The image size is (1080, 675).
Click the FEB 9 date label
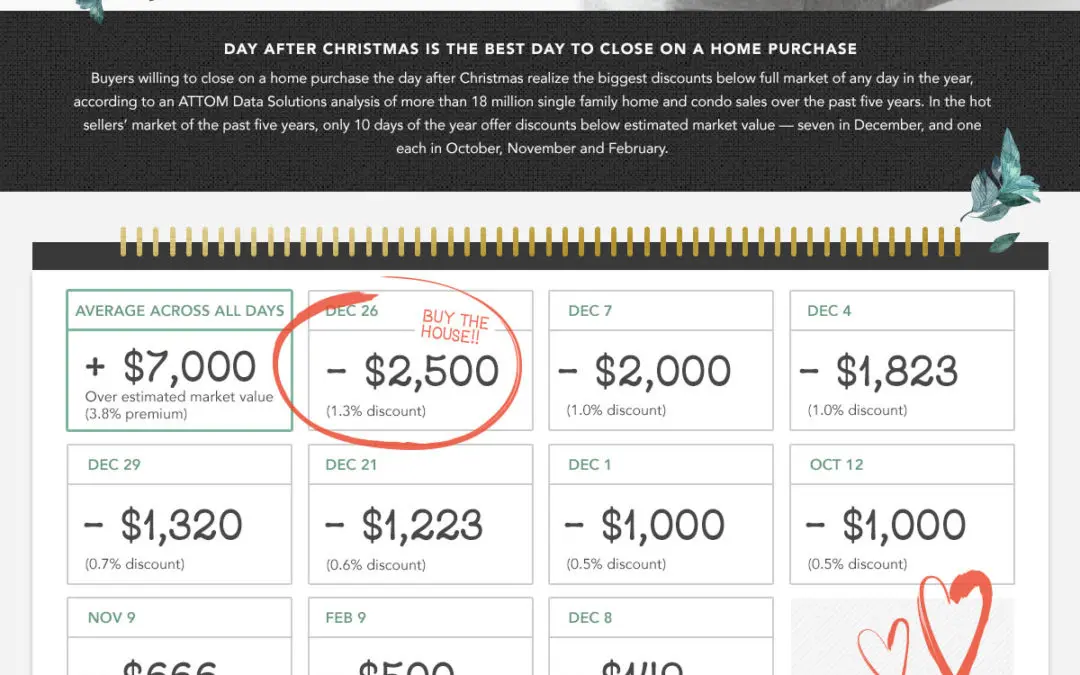pyautogui.click(x=346, y=618)
